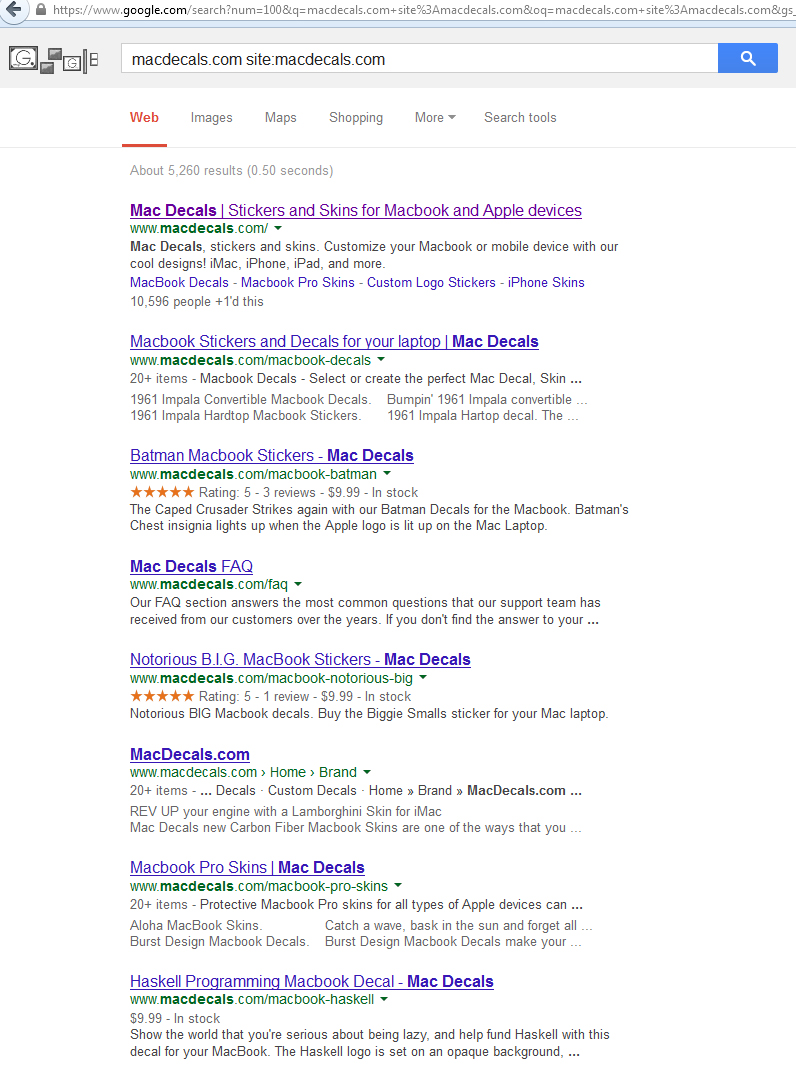Open the More search options menu
The width and height of the screenshot is (796, 1065).
(x=435, y=118)
